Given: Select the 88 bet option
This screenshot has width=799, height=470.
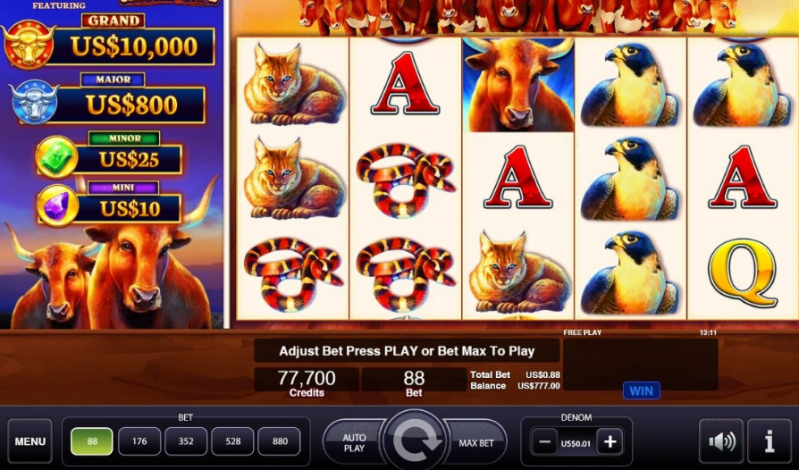Looking at the screenshot, I should point(92,441).
